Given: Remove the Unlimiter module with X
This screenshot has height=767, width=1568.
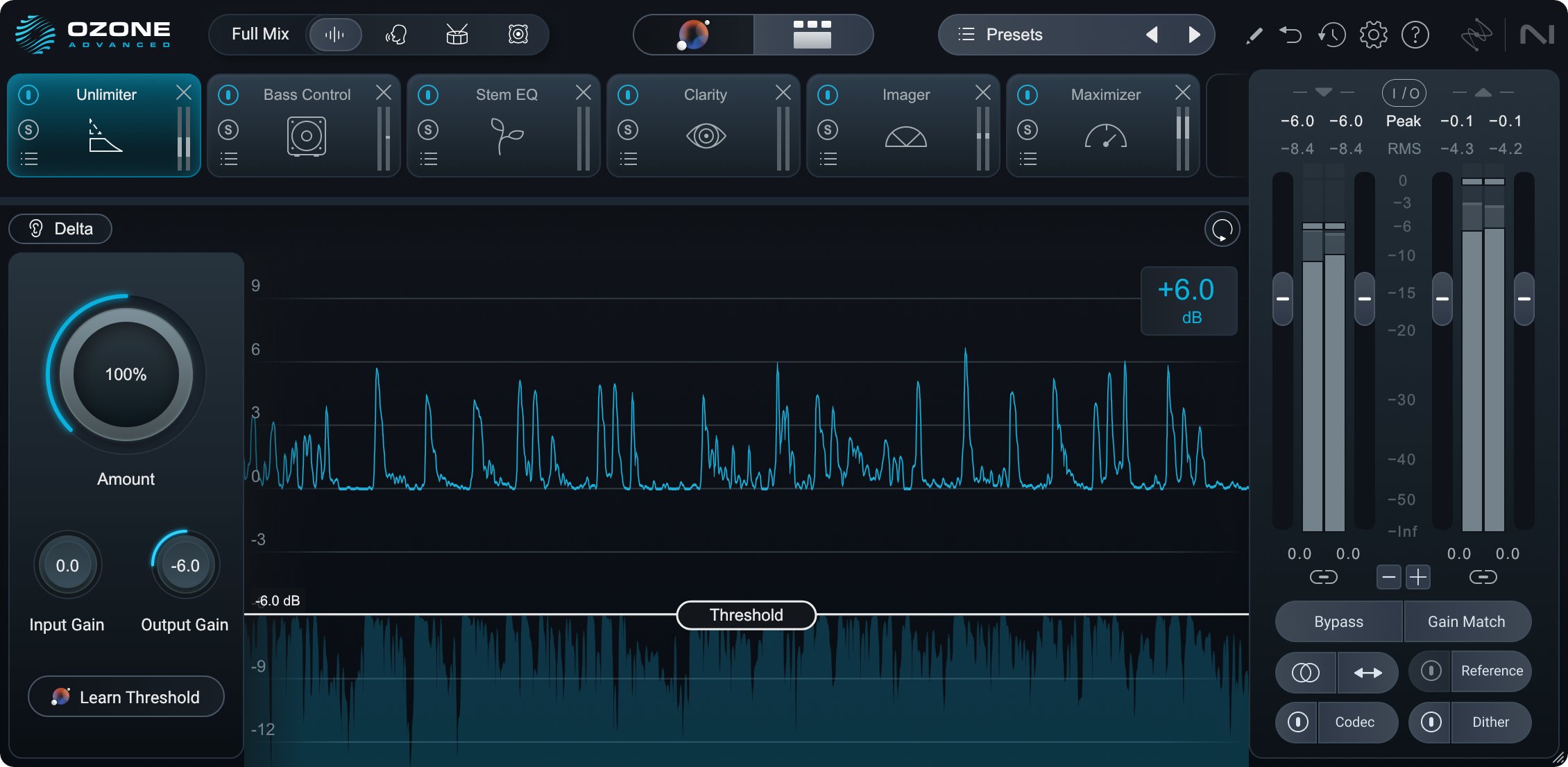Looking at the screenshot, I should (184, 92).
